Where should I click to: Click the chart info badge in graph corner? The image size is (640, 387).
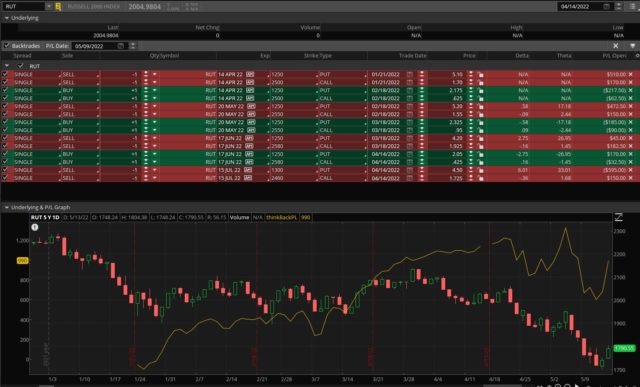[35, 227]
